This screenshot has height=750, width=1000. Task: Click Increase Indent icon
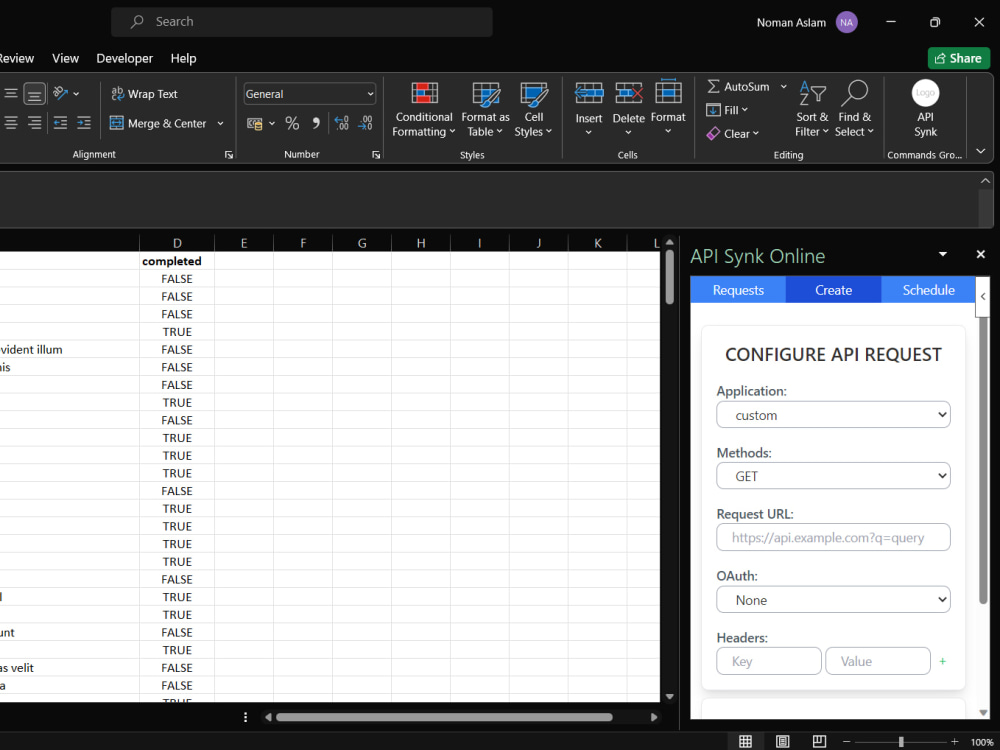84,122
